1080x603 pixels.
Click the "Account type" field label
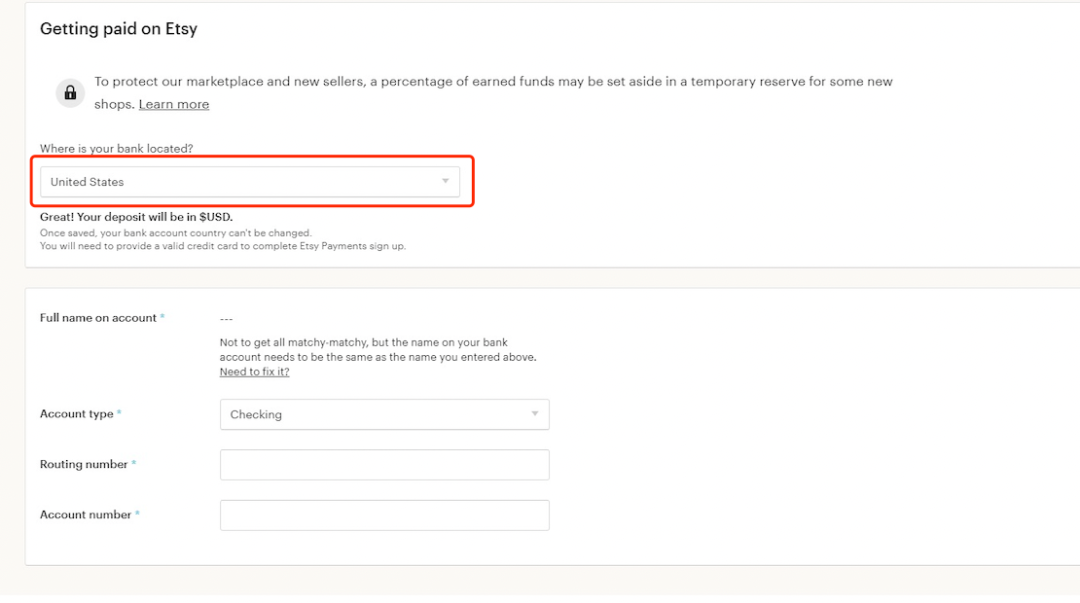click(76, 413)
